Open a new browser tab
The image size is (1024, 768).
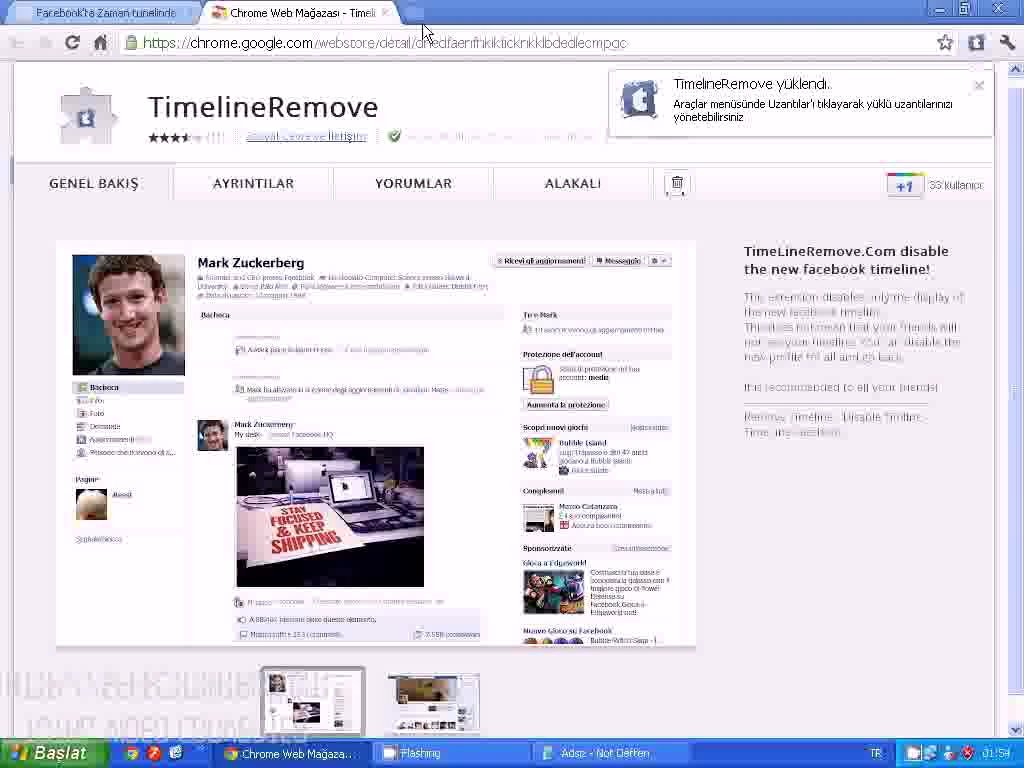coord(413,12)
